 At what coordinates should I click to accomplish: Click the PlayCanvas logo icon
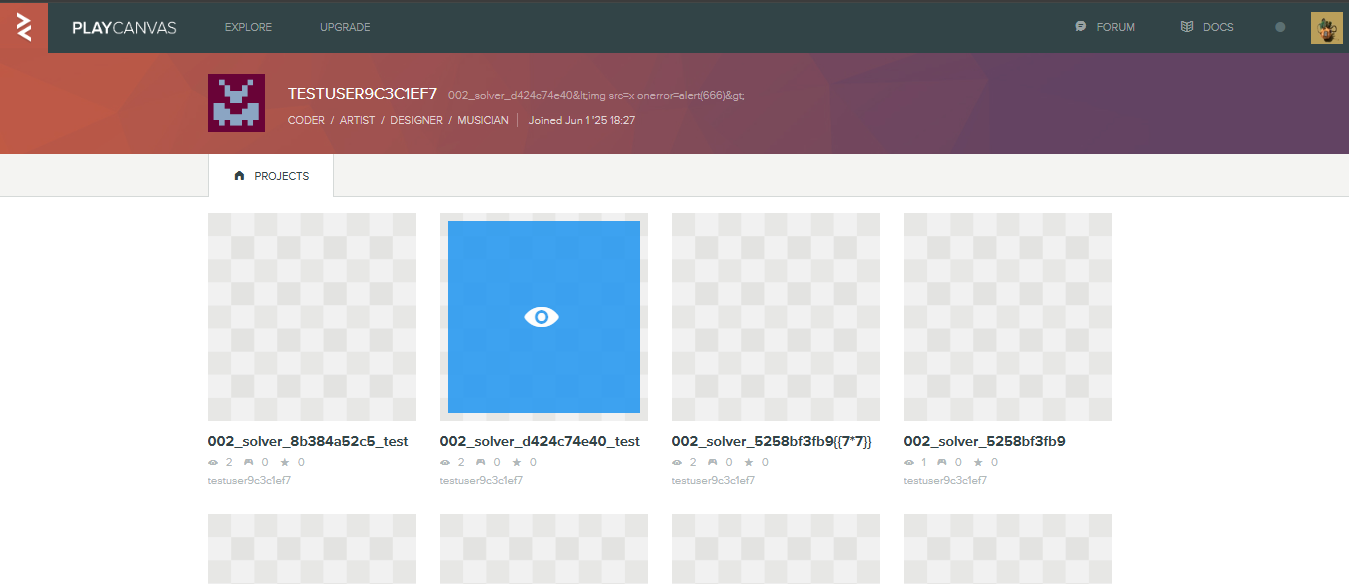point(24,27)
